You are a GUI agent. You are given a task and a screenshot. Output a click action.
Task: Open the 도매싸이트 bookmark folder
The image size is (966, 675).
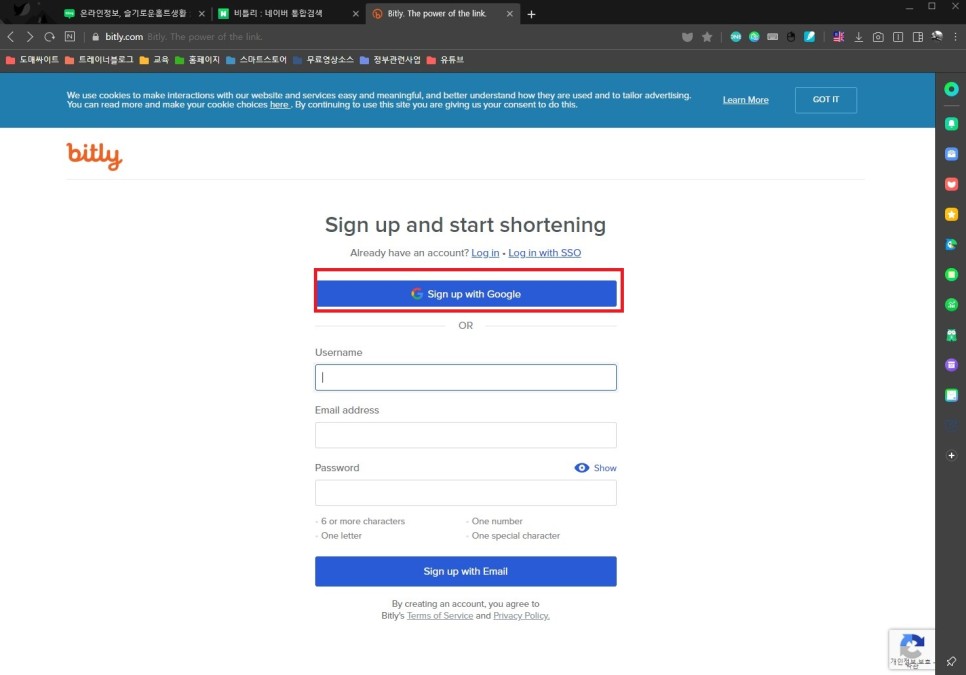point(32,60)
